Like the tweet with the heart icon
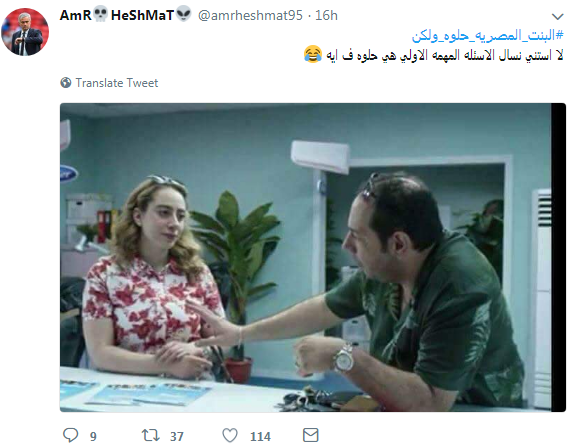 pyautogui.click(x=230, y=435)
